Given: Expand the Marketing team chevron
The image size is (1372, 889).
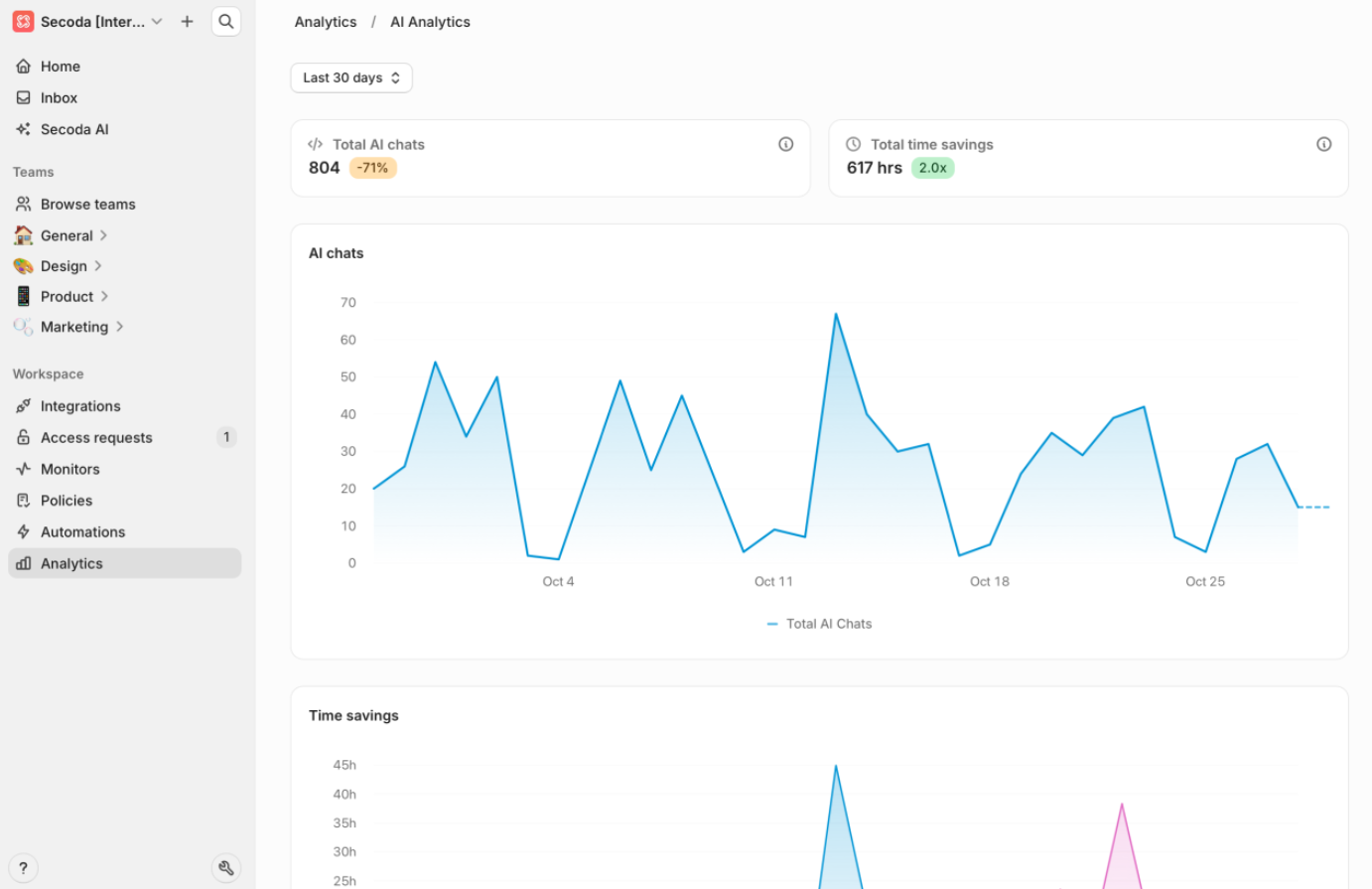Looking at the screenshot, I should (119, 327).
